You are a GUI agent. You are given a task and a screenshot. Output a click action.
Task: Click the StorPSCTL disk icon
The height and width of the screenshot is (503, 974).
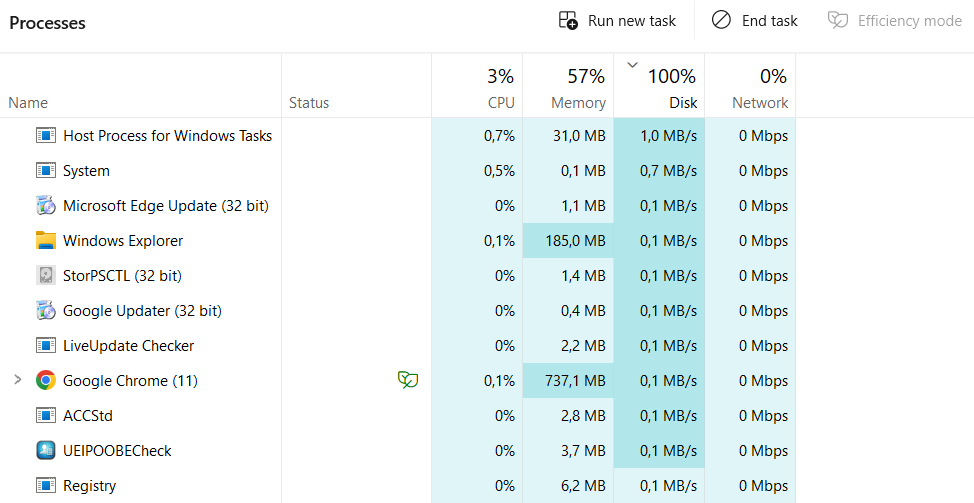46,275
